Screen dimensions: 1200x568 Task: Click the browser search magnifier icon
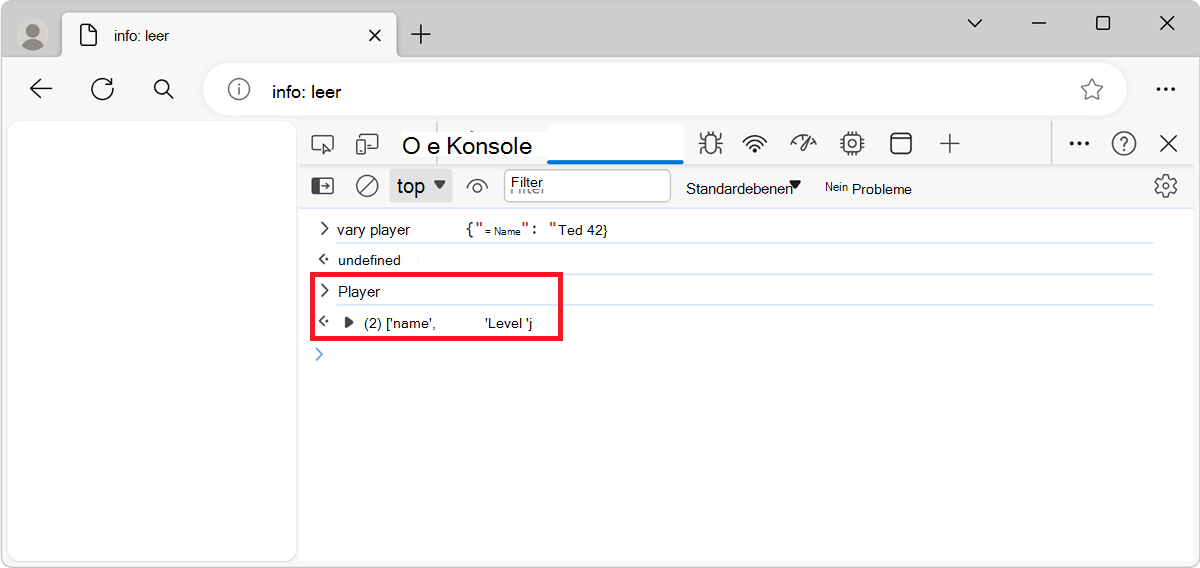164,90
